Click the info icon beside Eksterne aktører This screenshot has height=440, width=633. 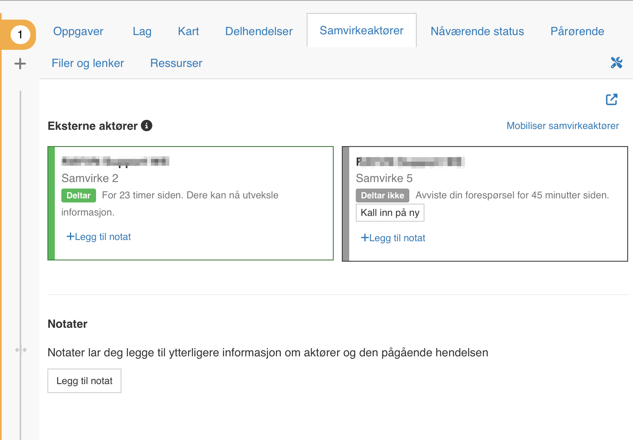(147, 126)
